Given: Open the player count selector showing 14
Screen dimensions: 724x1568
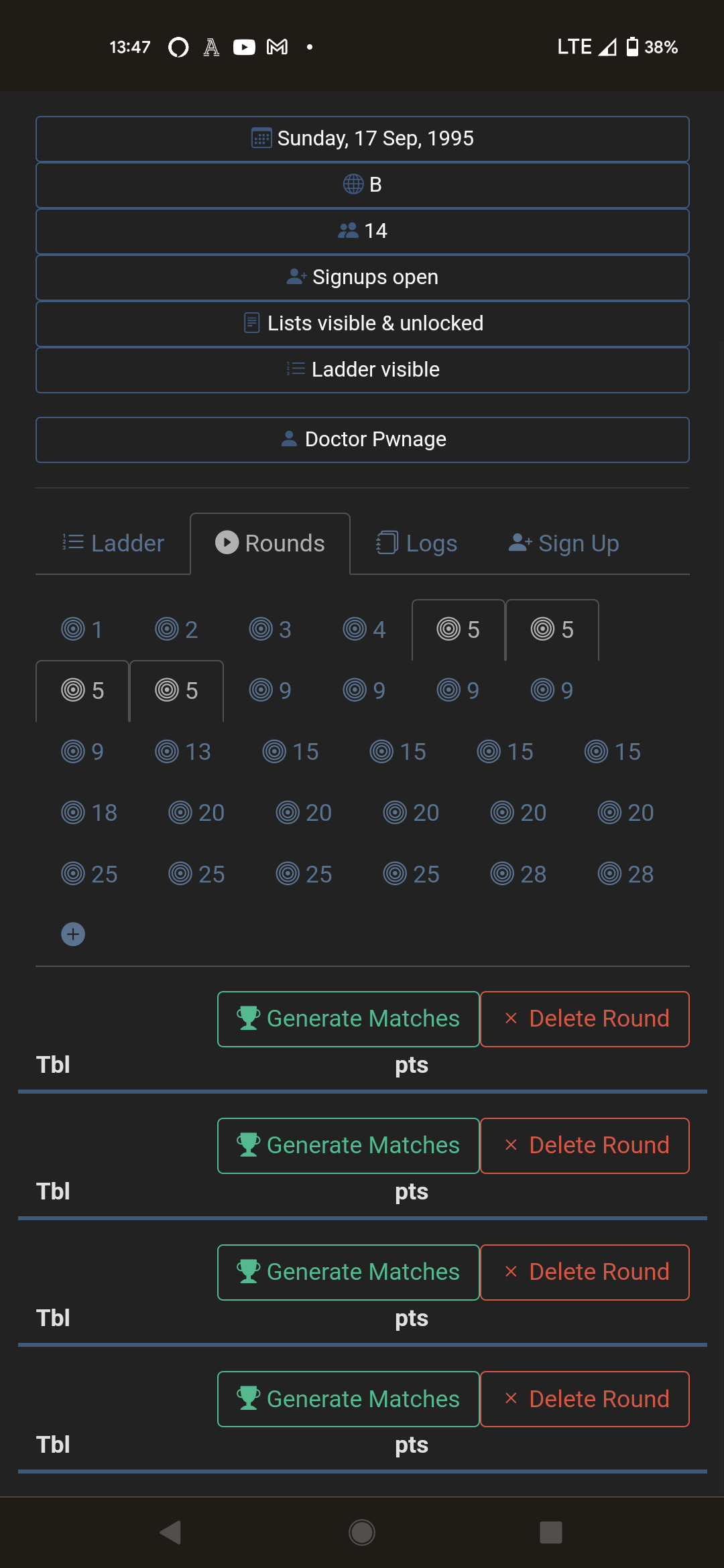Looking at the screenshot, I should [x=362, y=231].
